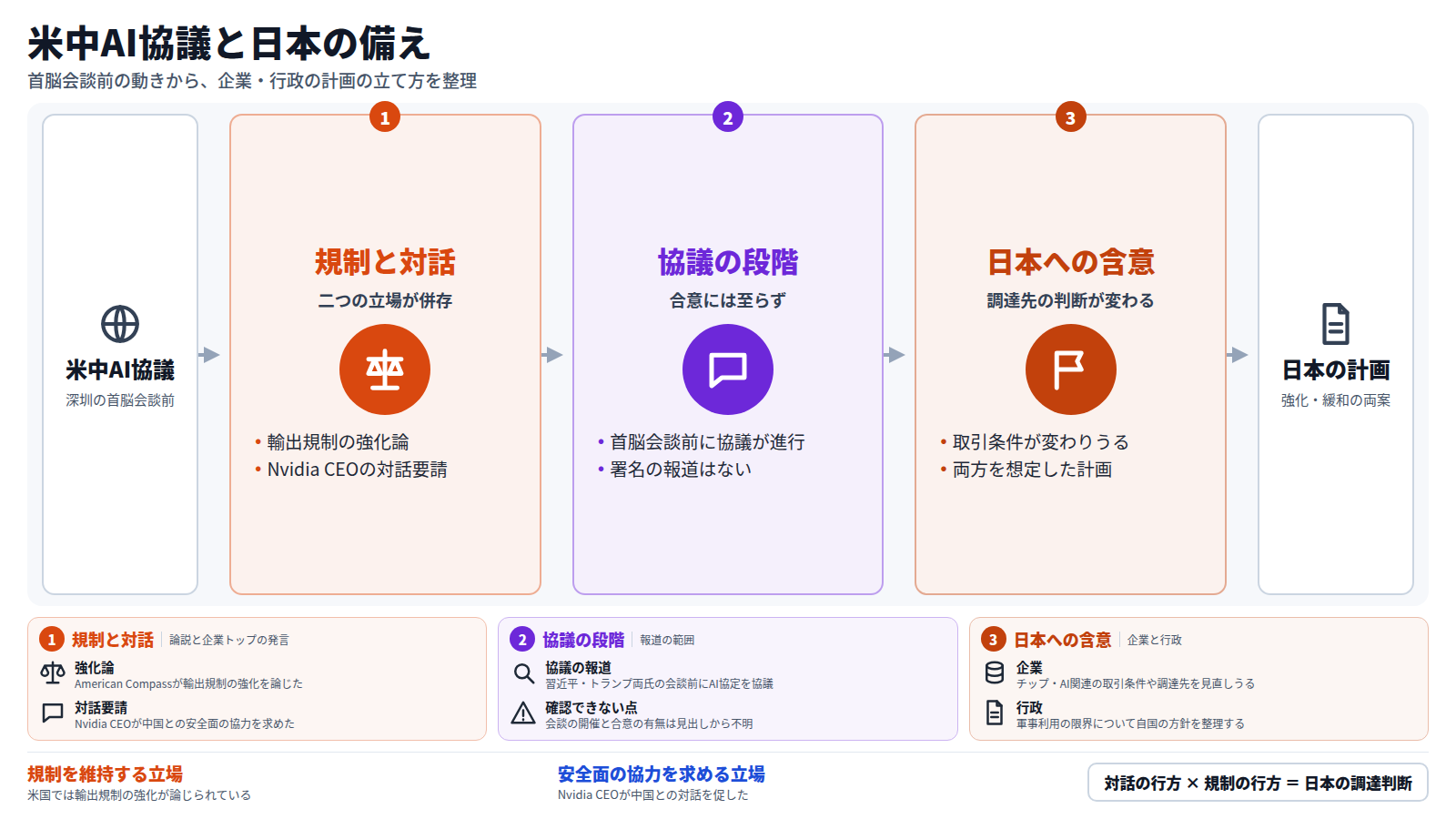This screenshot has height=819, width=1456.
Task: Click the purple speech bubble icon in 協議の段階 card
Action: tap(728, 369)
